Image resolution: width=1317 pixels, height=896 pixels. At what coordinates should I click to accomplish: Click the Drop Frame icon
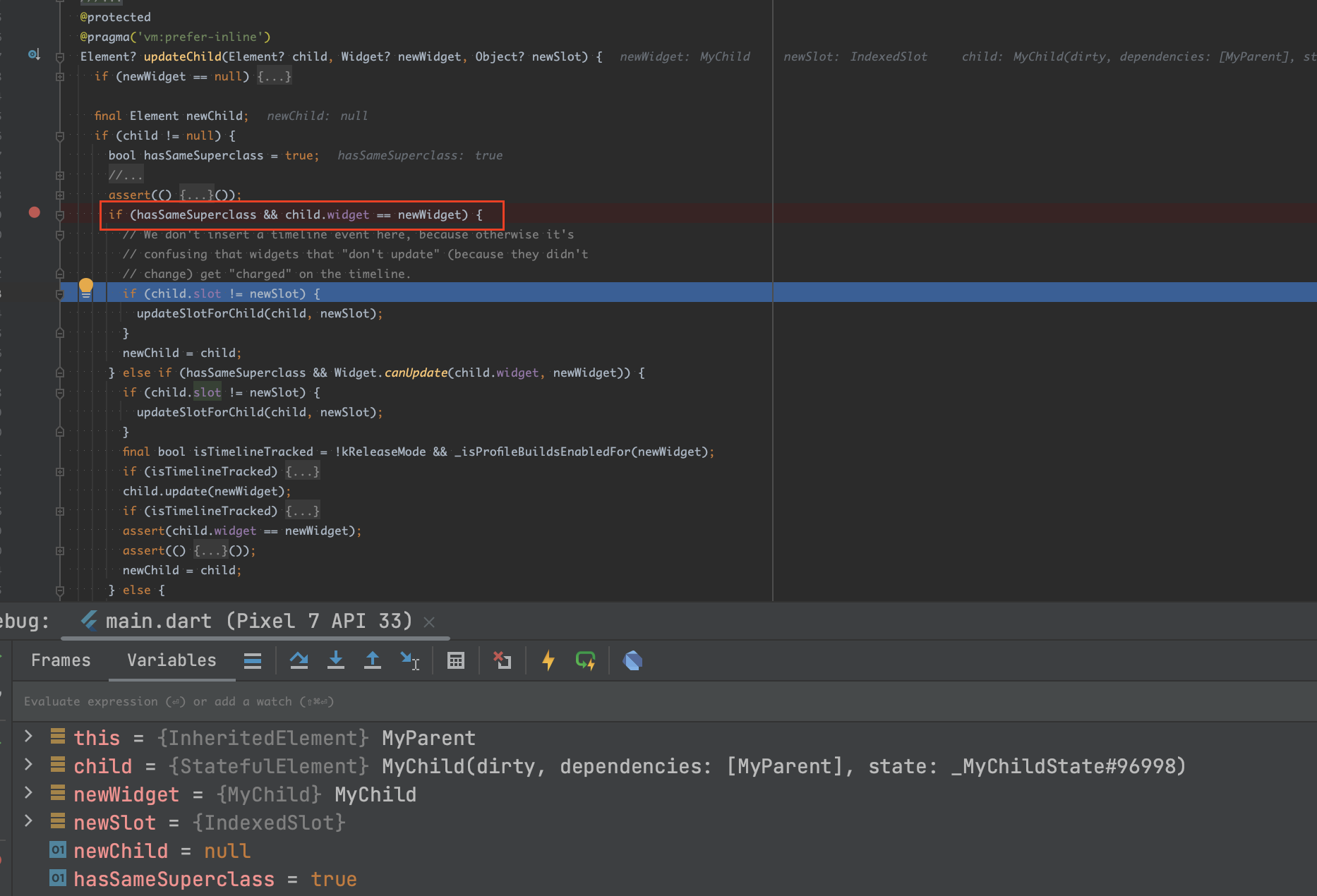502,660
